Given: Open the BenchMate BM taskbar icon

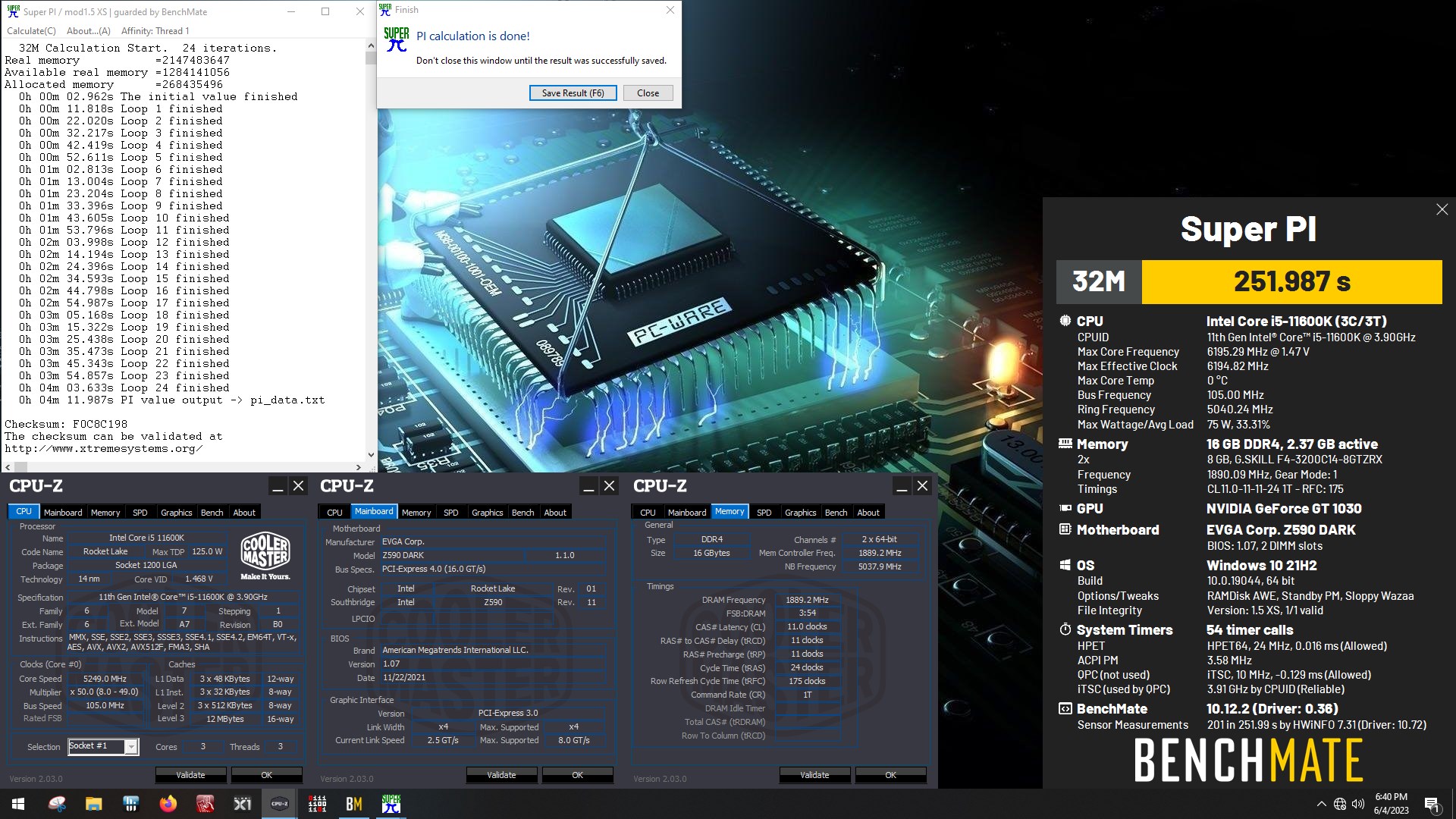Looking at the screenshot, I should 353,804.
